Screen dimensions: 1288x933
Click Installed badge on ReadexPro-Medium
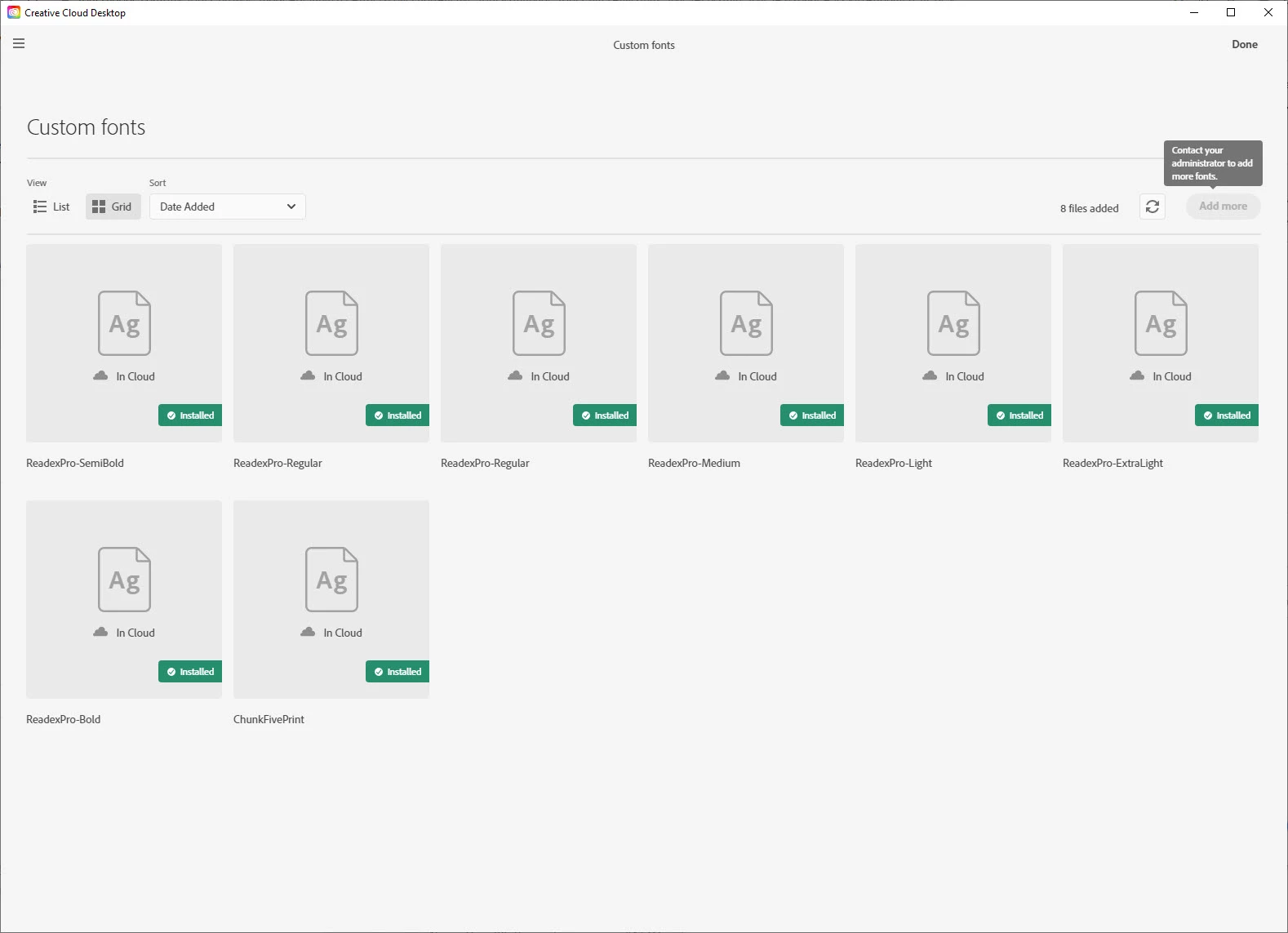pyautogui.click(x=812, y=415)
